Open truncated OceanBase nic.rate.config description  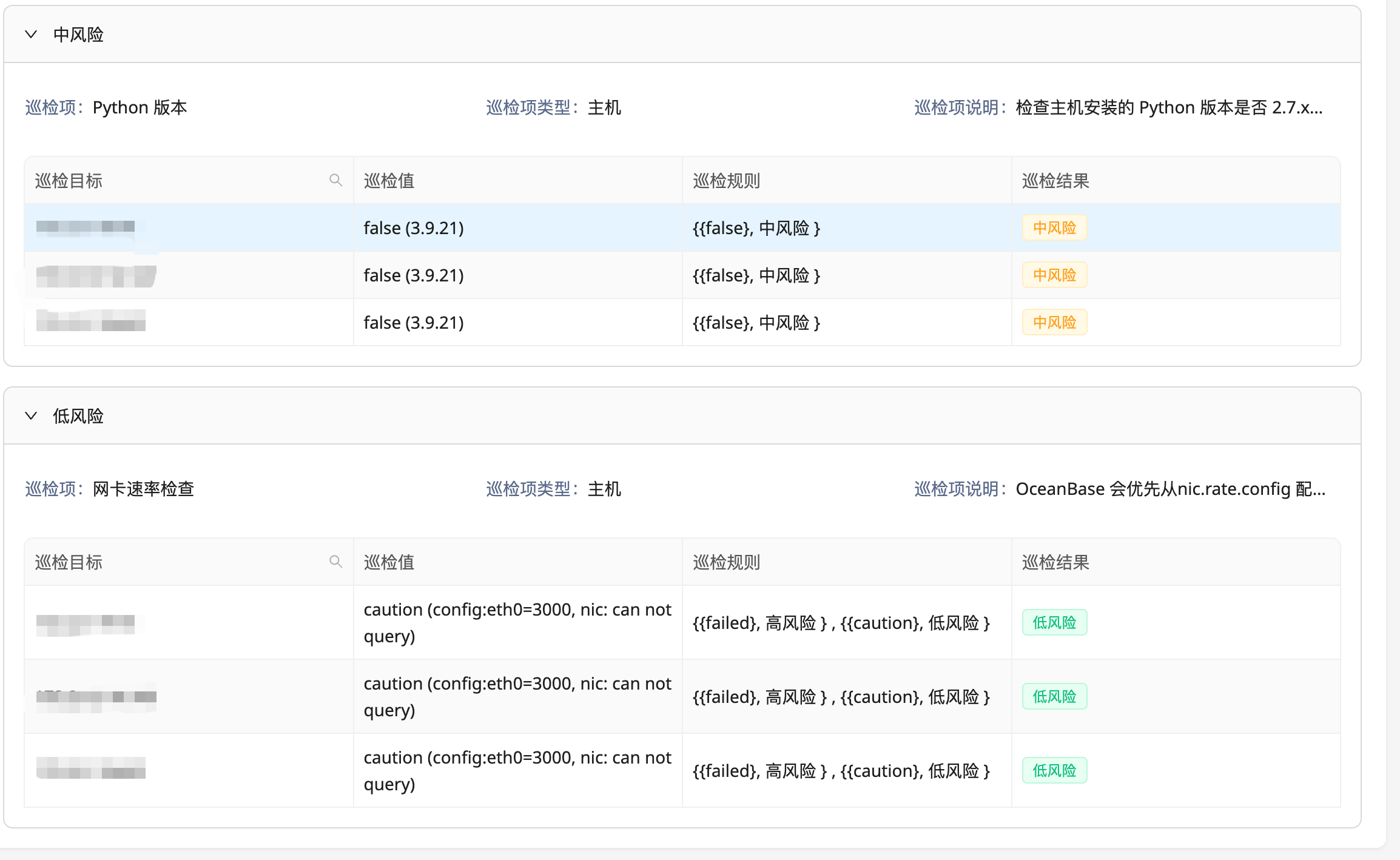[1171, 489]
